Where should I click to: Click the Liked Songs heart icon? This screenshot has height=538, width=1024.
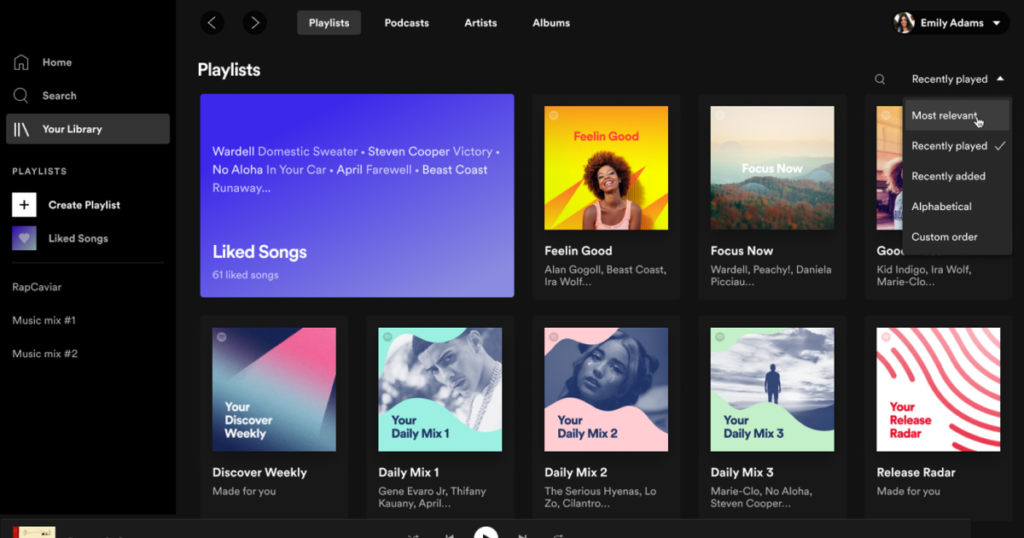click(24, 238)
